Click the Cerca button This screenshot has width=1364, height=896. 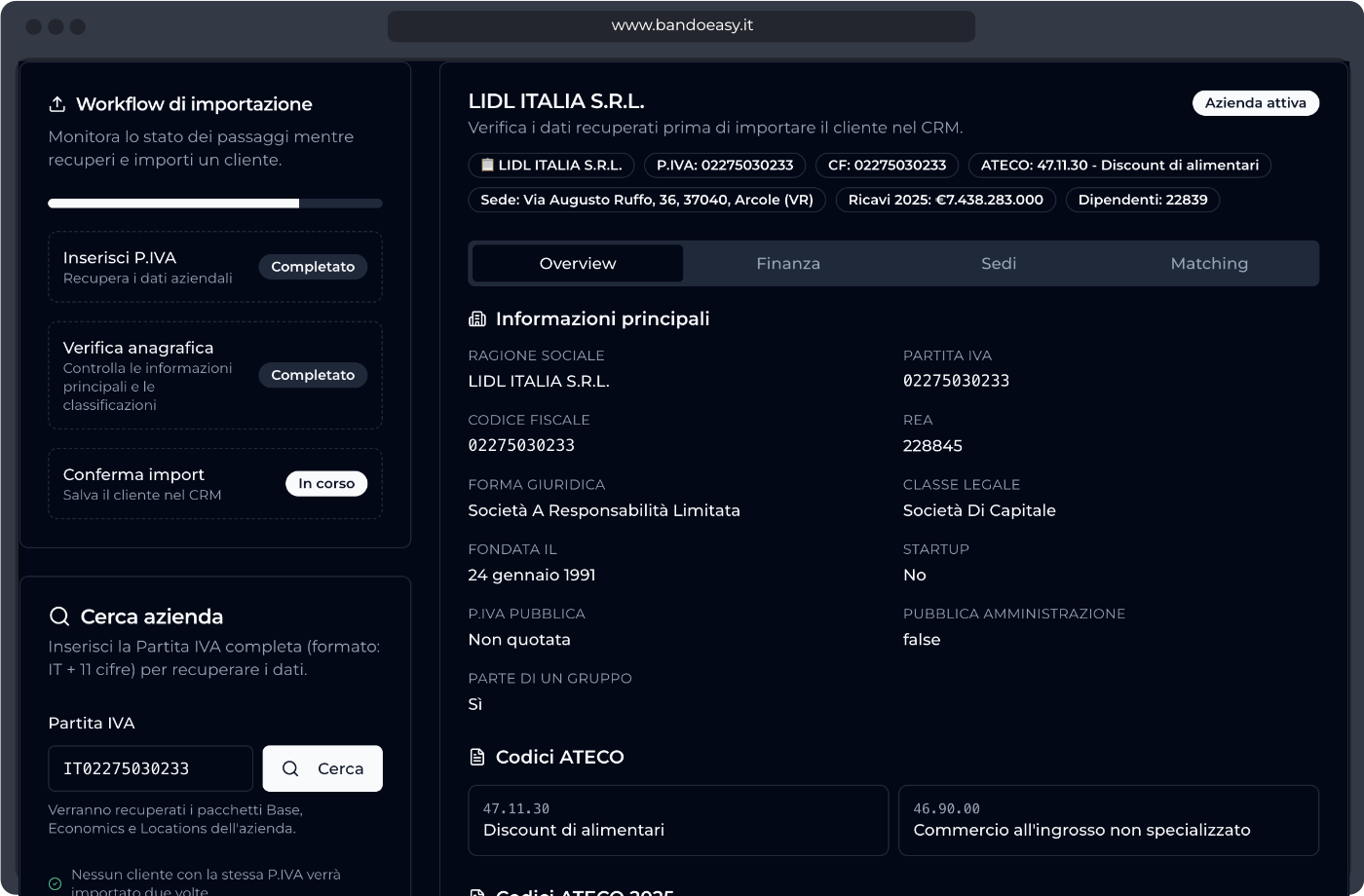[322, 768]
